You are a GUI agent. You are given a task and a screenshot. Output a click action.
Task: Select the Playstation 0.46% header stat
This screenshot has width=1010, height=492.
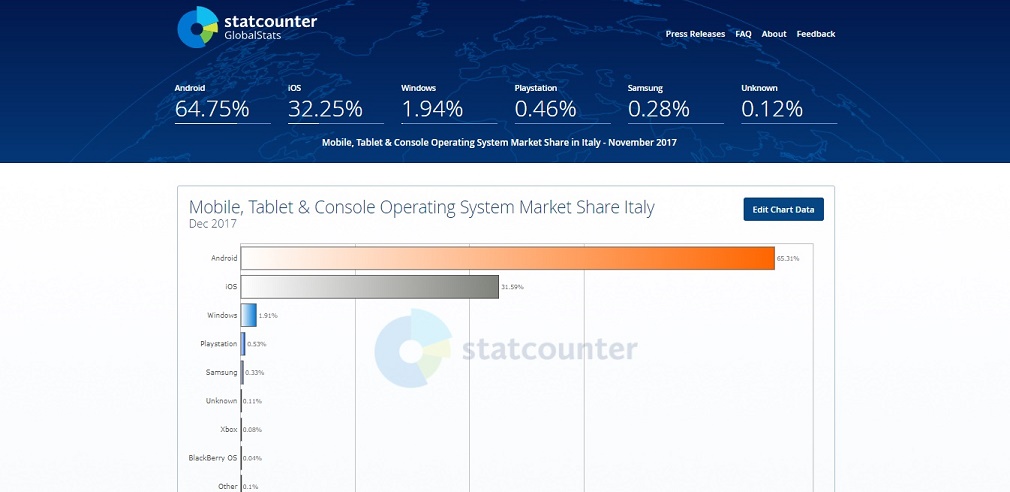[x=562, y=103]
